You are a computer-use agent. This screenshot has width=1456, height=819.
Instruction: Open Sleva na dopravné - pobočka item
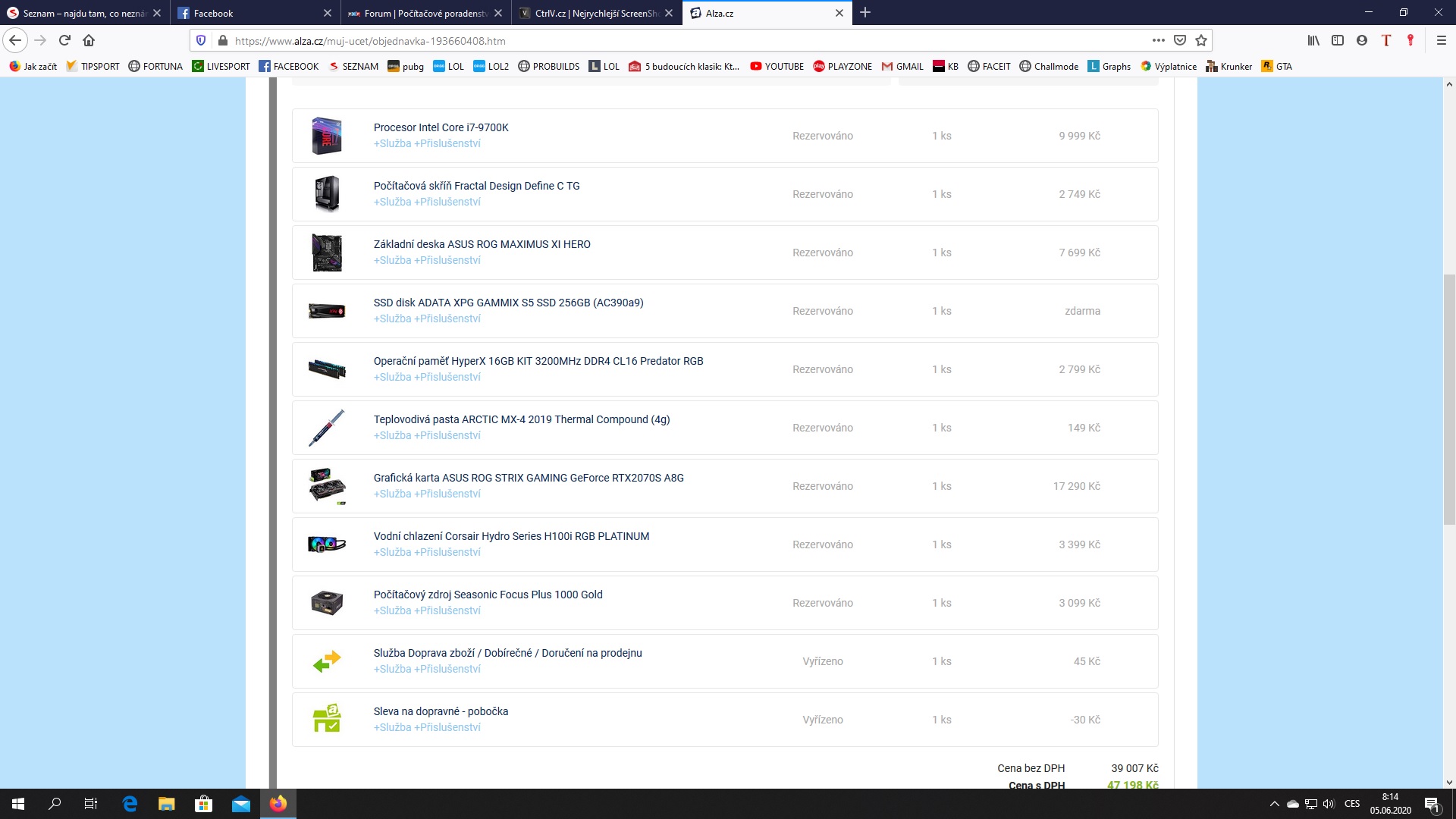point(441,711)
